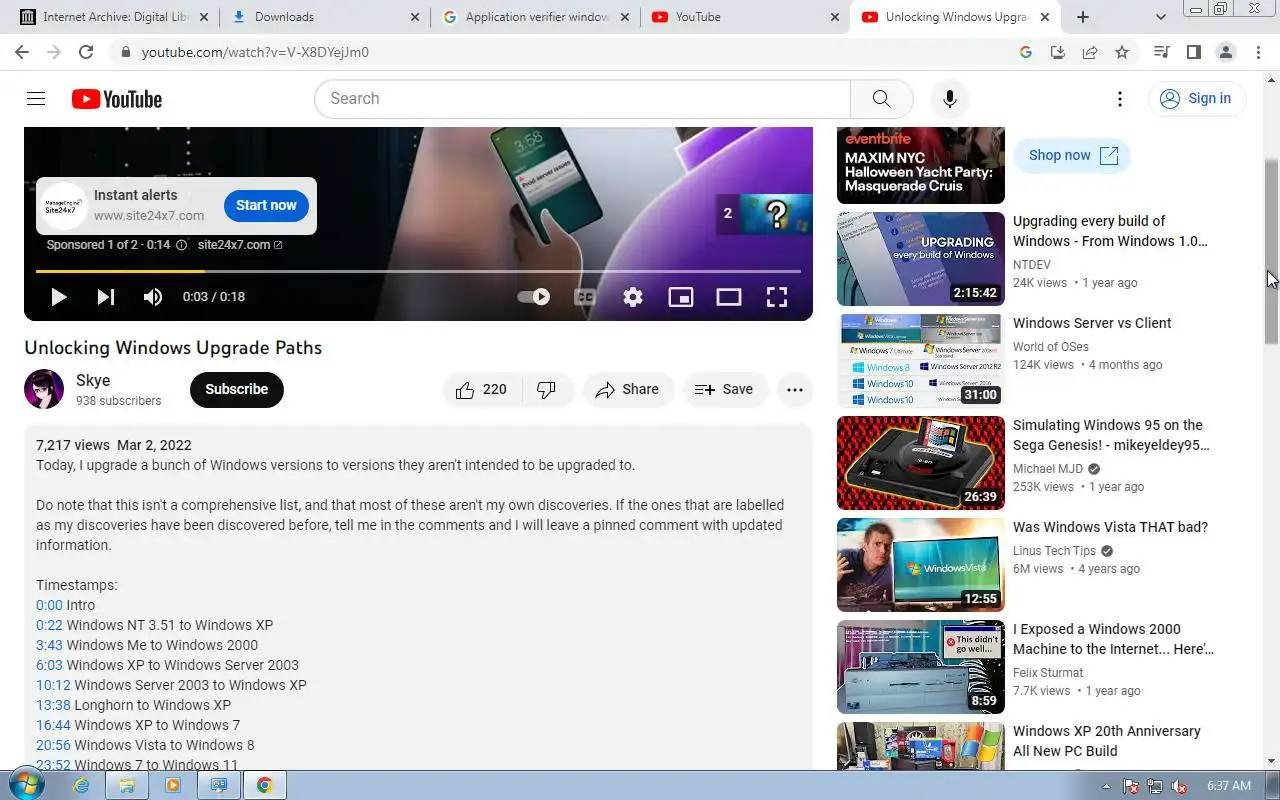Viewport: 1280px width, 800px height.
Task: Share the video
Action: [628, 390]
